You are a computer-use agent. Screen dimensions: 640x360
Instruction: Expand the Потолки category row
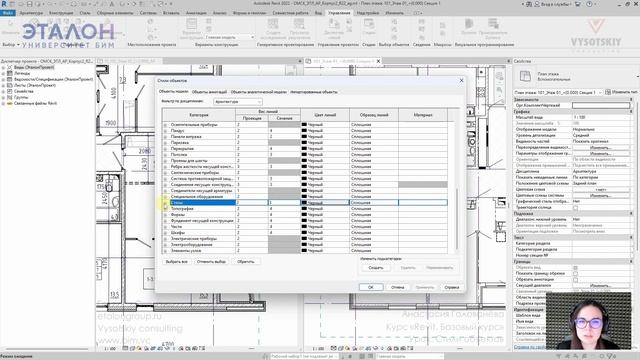[x=165, y=155]
